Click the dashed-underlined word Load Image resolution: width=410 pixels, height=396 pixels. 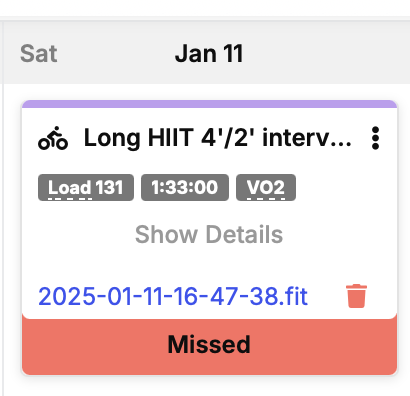tap(69, 188)
